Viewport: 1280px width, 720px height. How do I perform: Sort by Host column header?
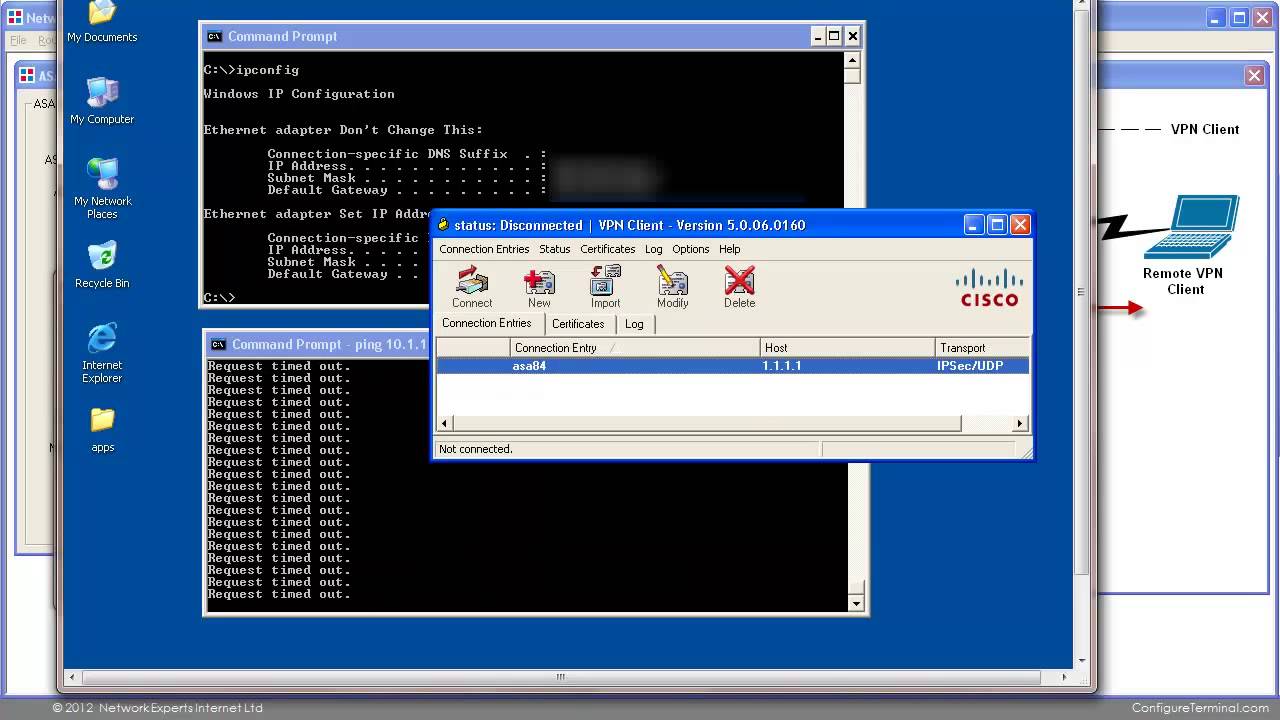tap(847, 348)
